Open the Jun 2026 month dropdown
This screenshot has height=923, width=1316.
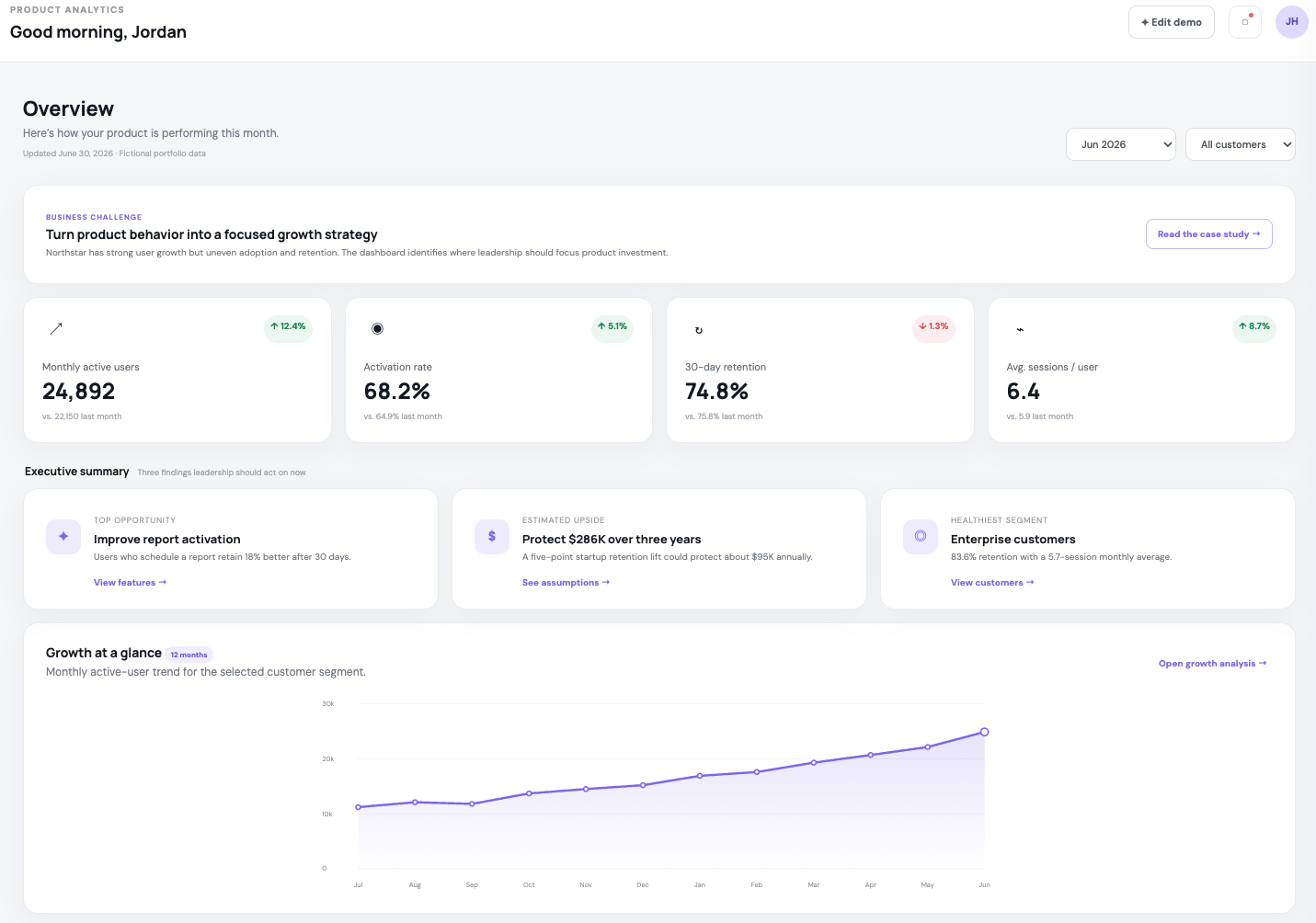1121,144
